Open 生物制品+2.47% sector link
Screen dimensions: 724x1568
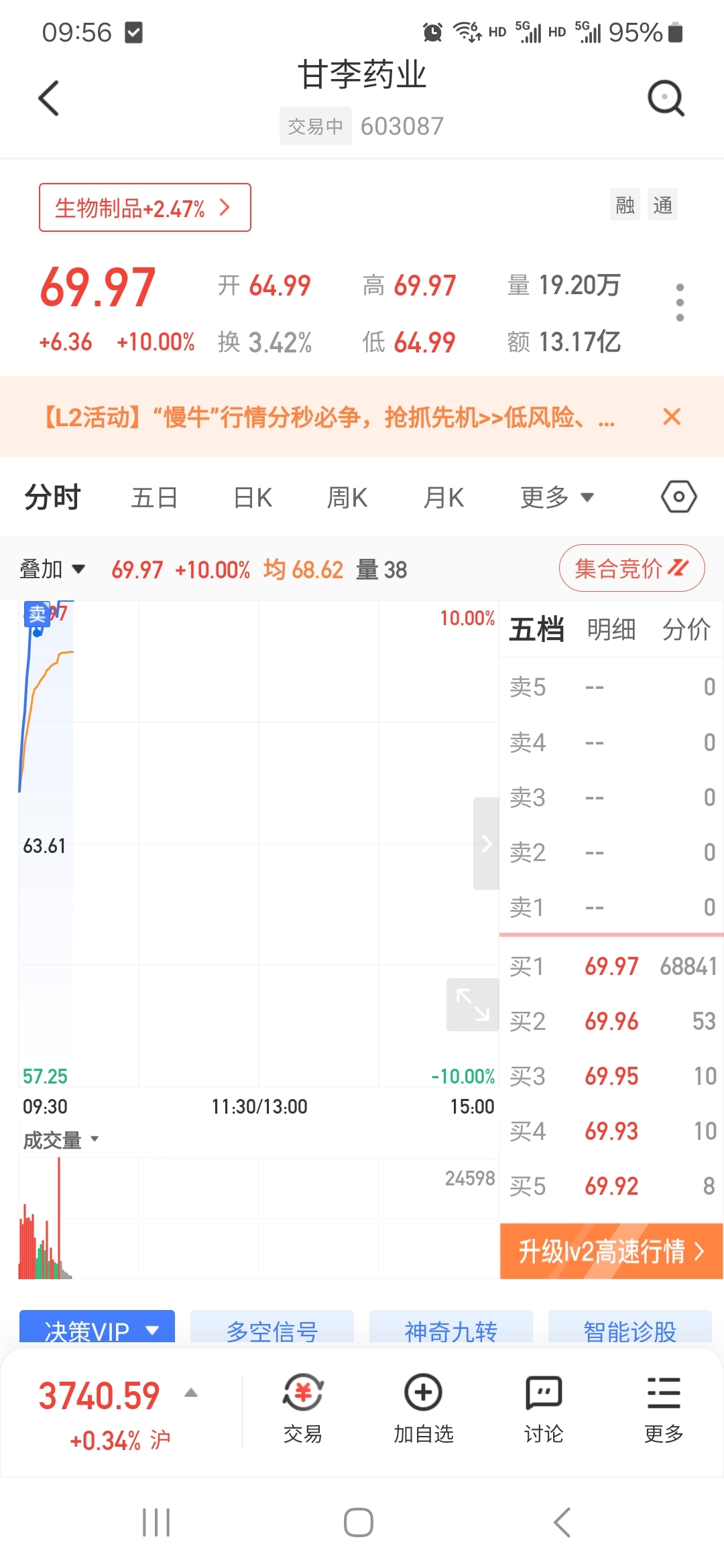pos(145,208)
